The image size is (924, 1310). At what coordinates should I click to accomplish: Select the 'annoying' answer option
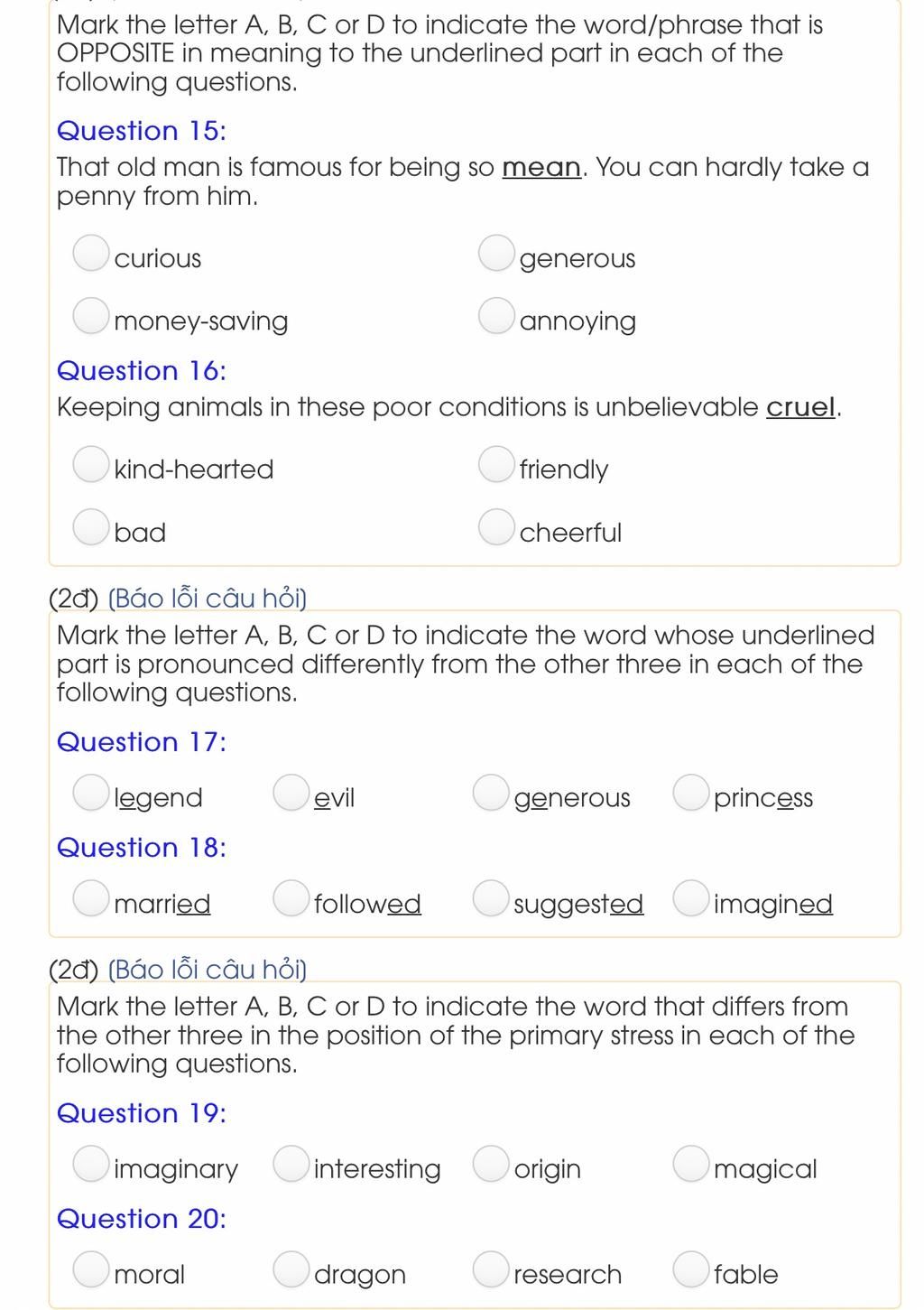point(496,316)
